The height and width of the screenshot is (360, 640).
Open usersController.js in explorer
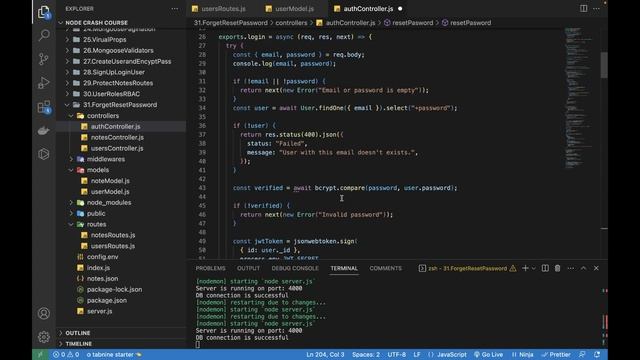[x=121, y=148]
